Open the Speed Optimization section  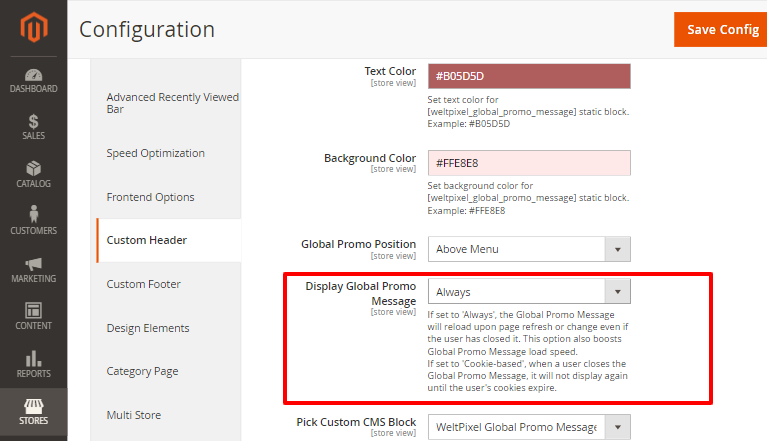click(x=155, y=153)
